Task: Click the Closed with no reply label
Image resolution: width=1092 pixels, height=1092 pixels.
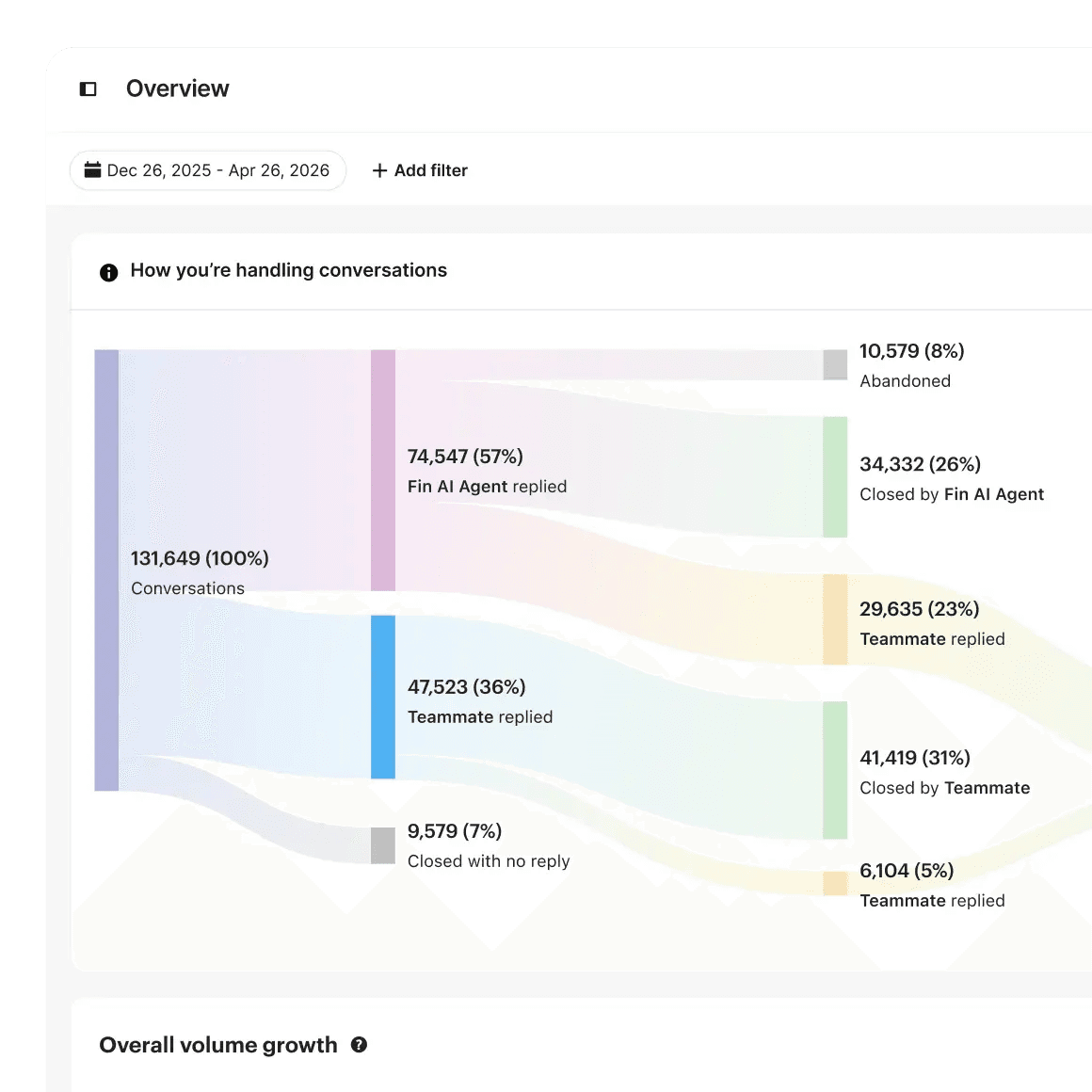Action: tap(489, 861)
